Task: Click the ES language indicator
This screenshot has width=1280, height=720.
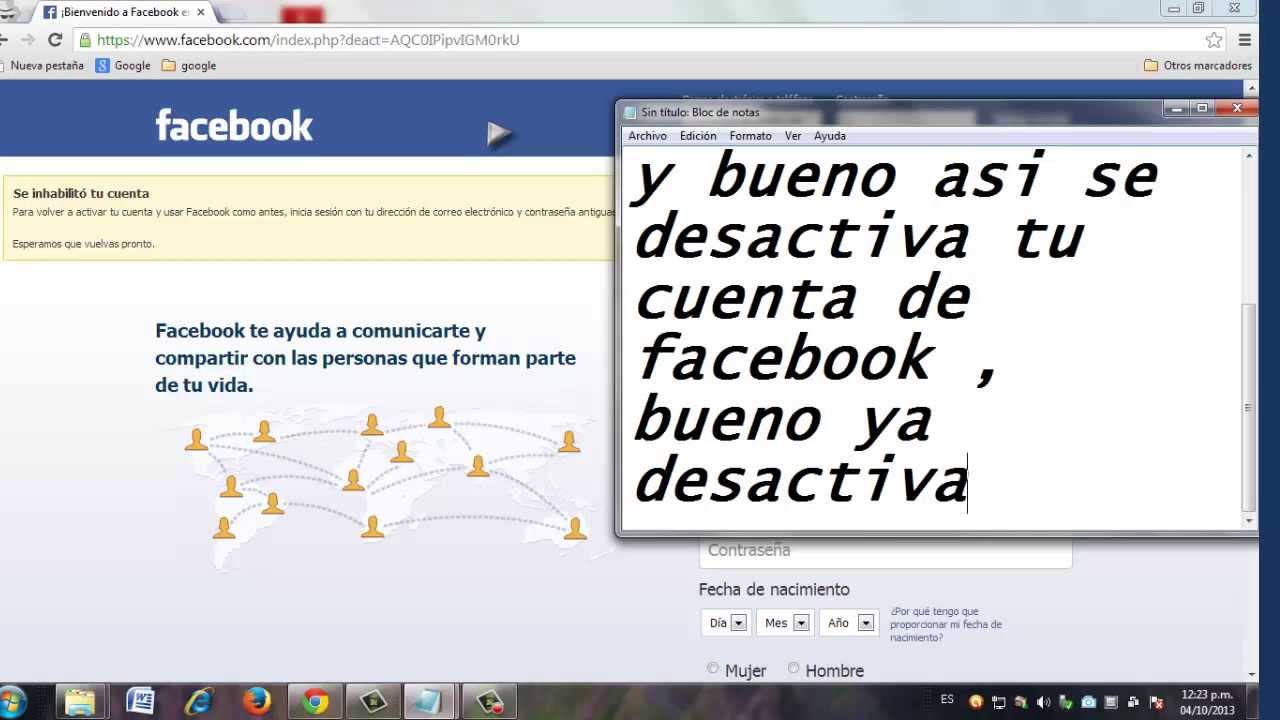Action: (x=947, y=700)
